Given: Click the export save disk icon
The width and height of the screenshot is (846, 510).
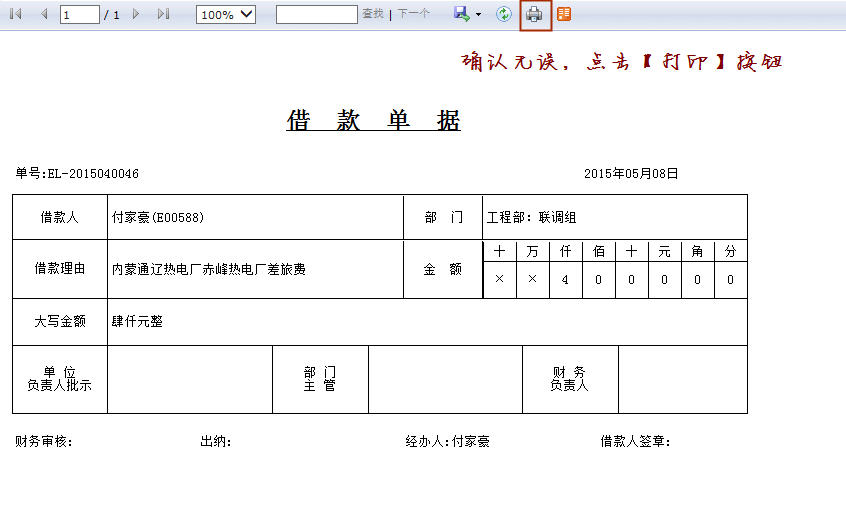Looking at the screenshot, I should pos(462,14).
